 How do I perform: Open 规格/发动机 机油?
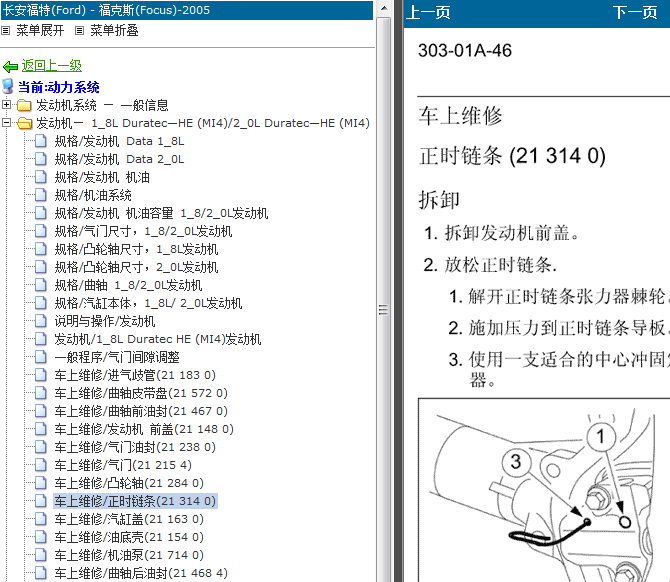102,177
